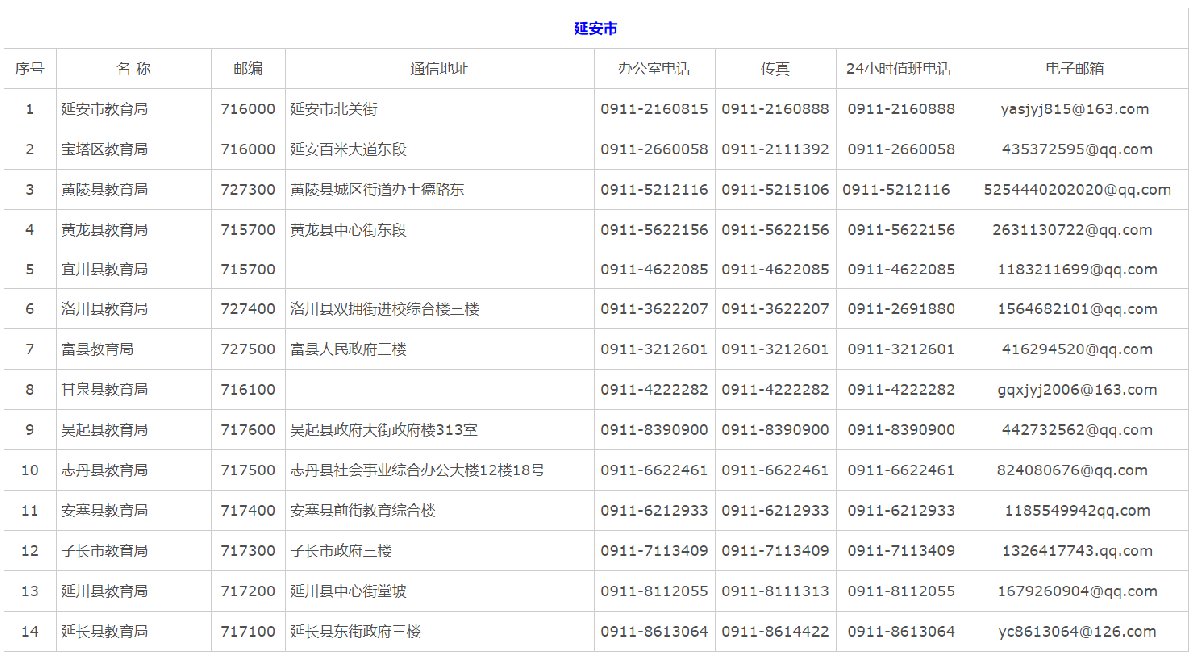Select the fax number 0911-2111392

tap(775, 149)
